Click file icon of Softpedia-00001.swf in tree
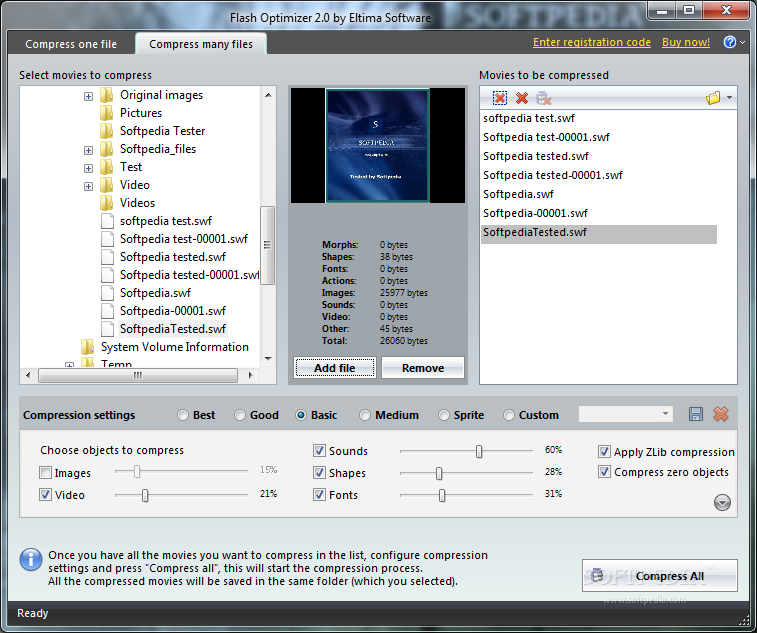Image resolution: width=757 pixels, height=633 pixels. coord(107,311)
